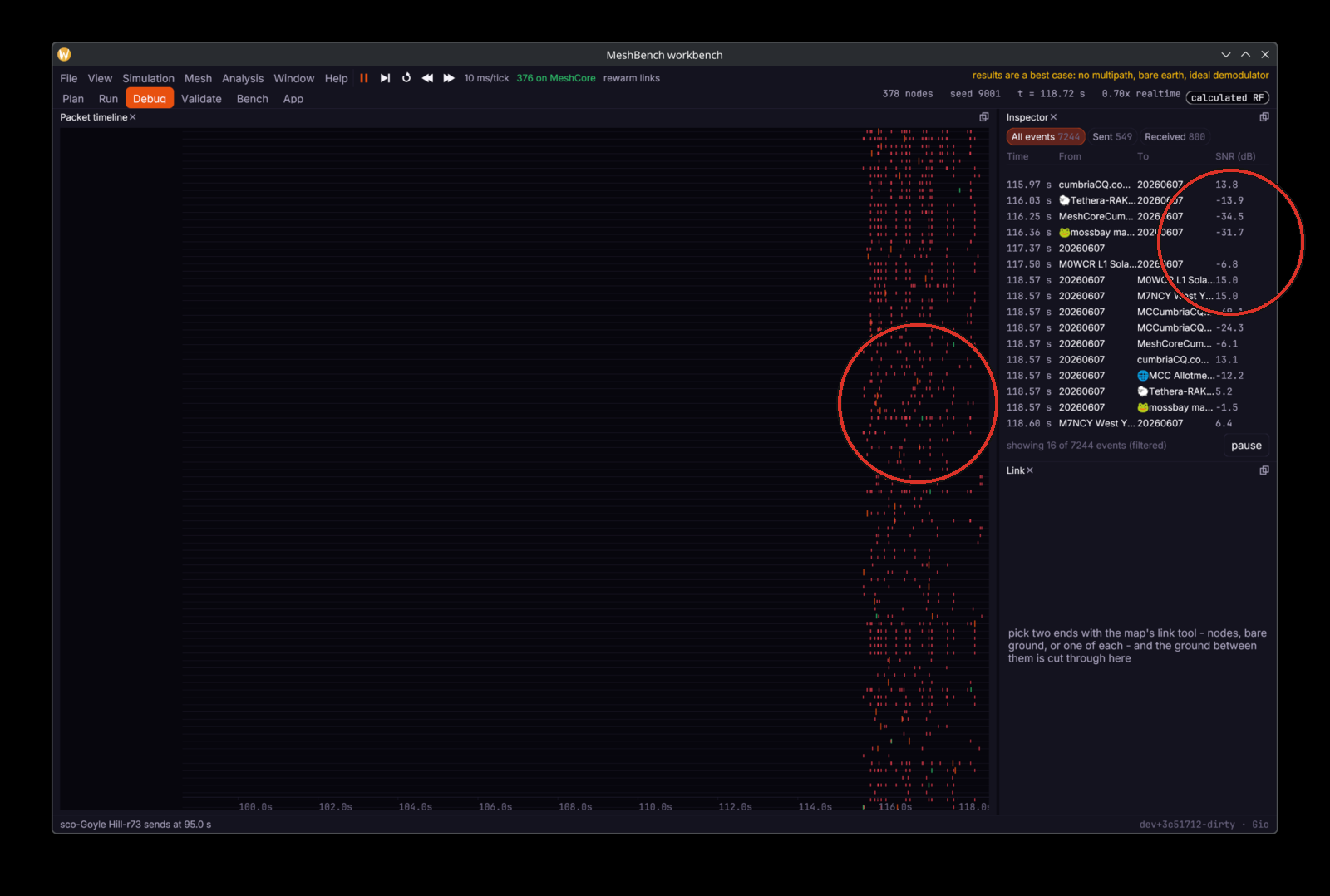Sort events by the To column

(x=1143, y=156)
